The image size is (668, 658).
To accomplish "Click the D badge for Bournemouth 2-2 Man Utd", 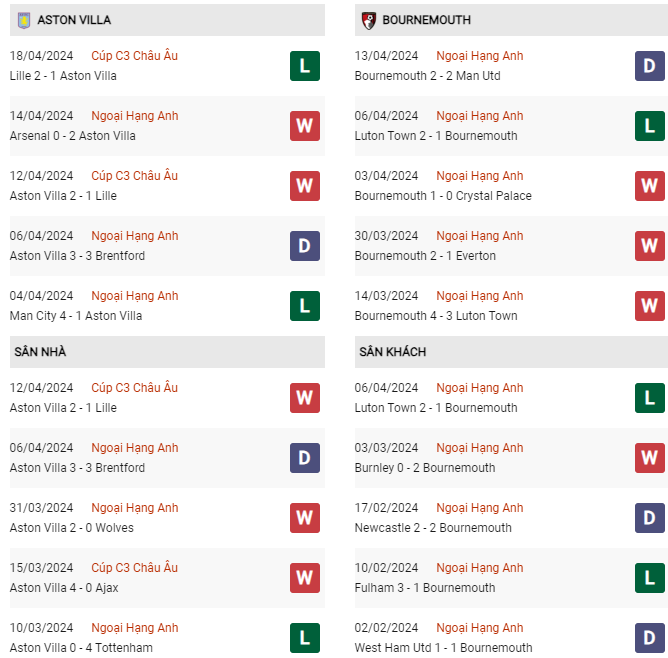I will (x=649, y=66).
